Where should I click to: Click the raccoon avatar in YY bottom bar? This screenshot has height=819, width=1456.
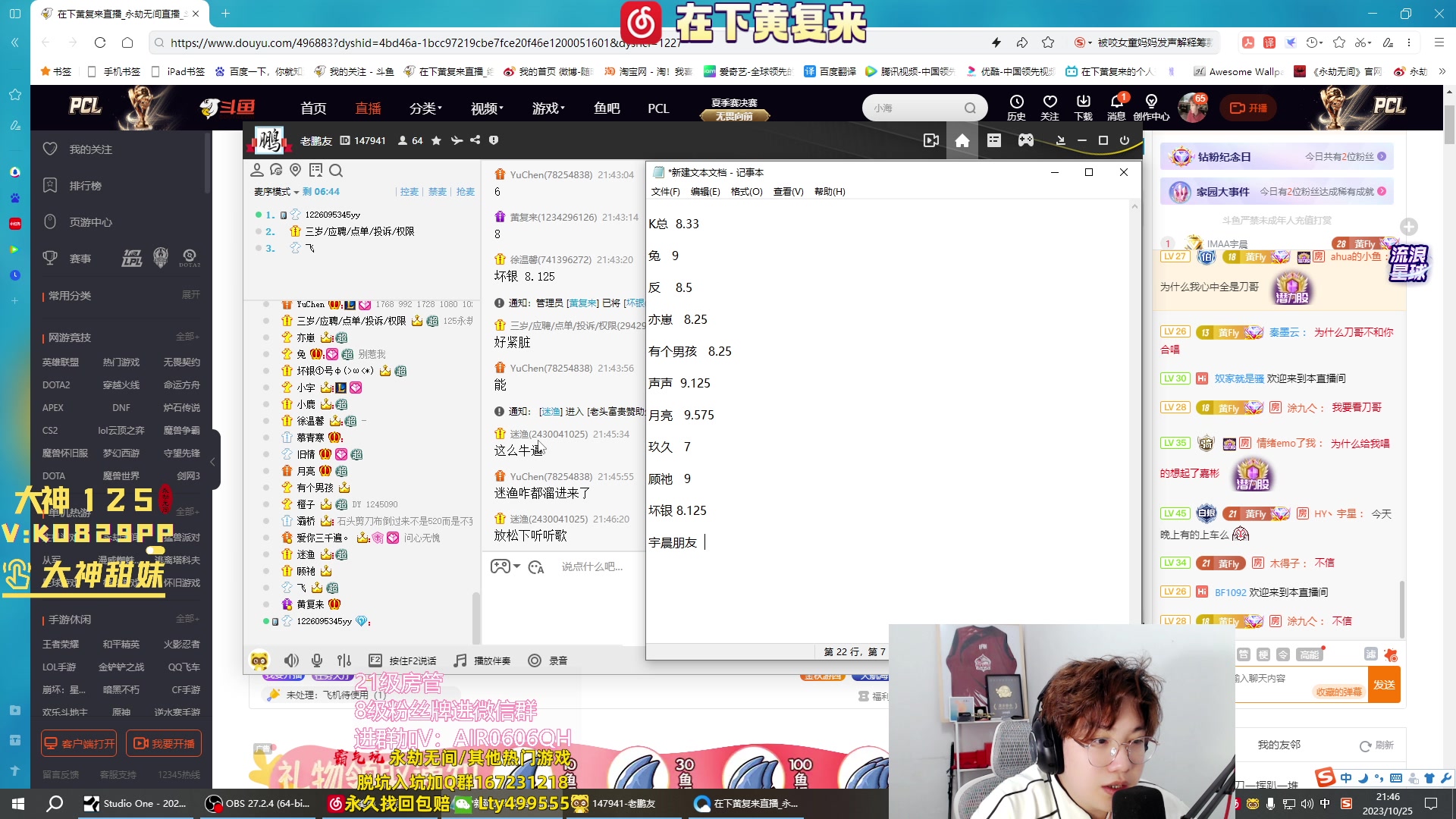coord(259,661)
